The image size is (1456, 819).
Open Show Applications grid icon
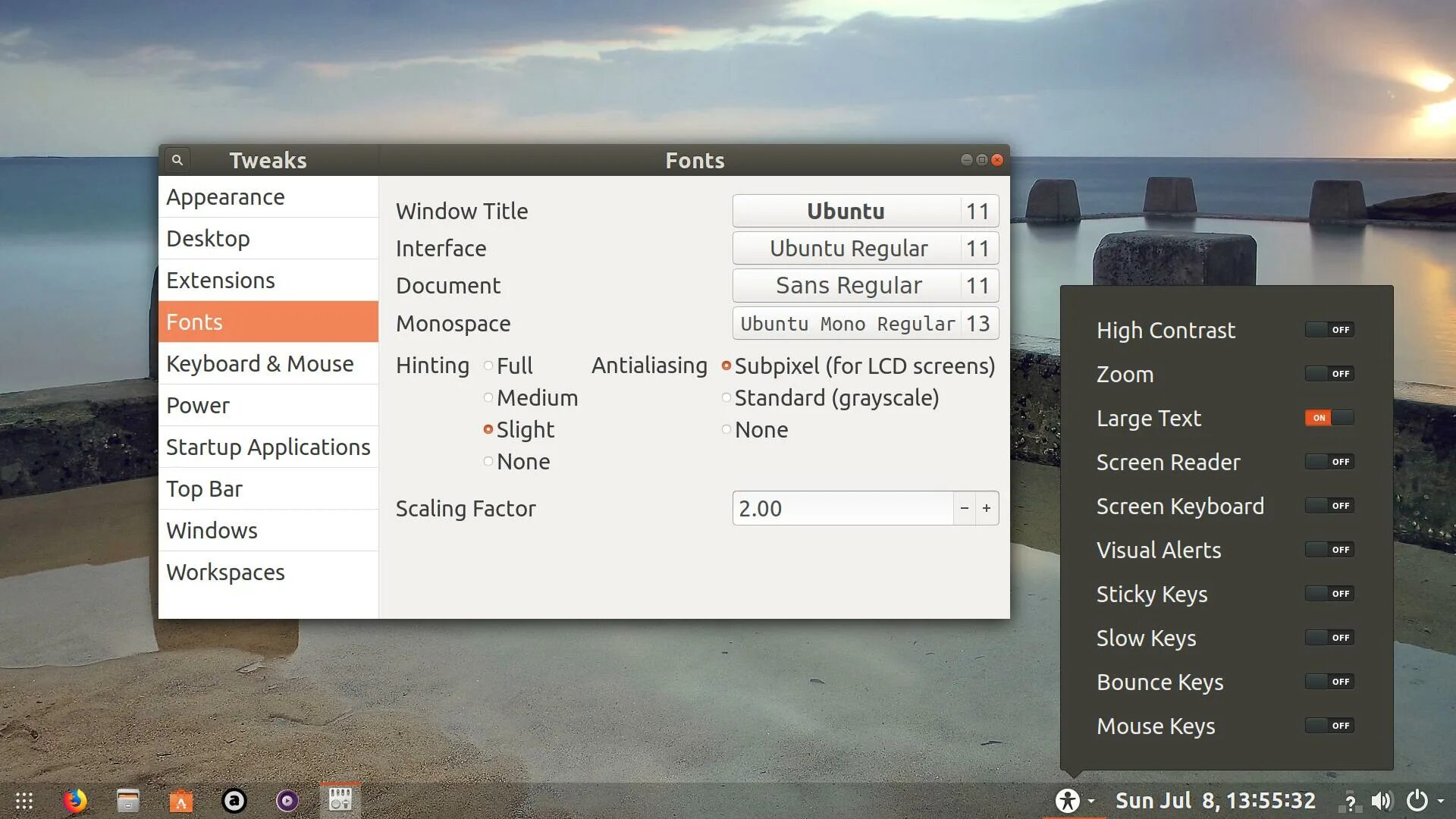[x=24, y=801]
